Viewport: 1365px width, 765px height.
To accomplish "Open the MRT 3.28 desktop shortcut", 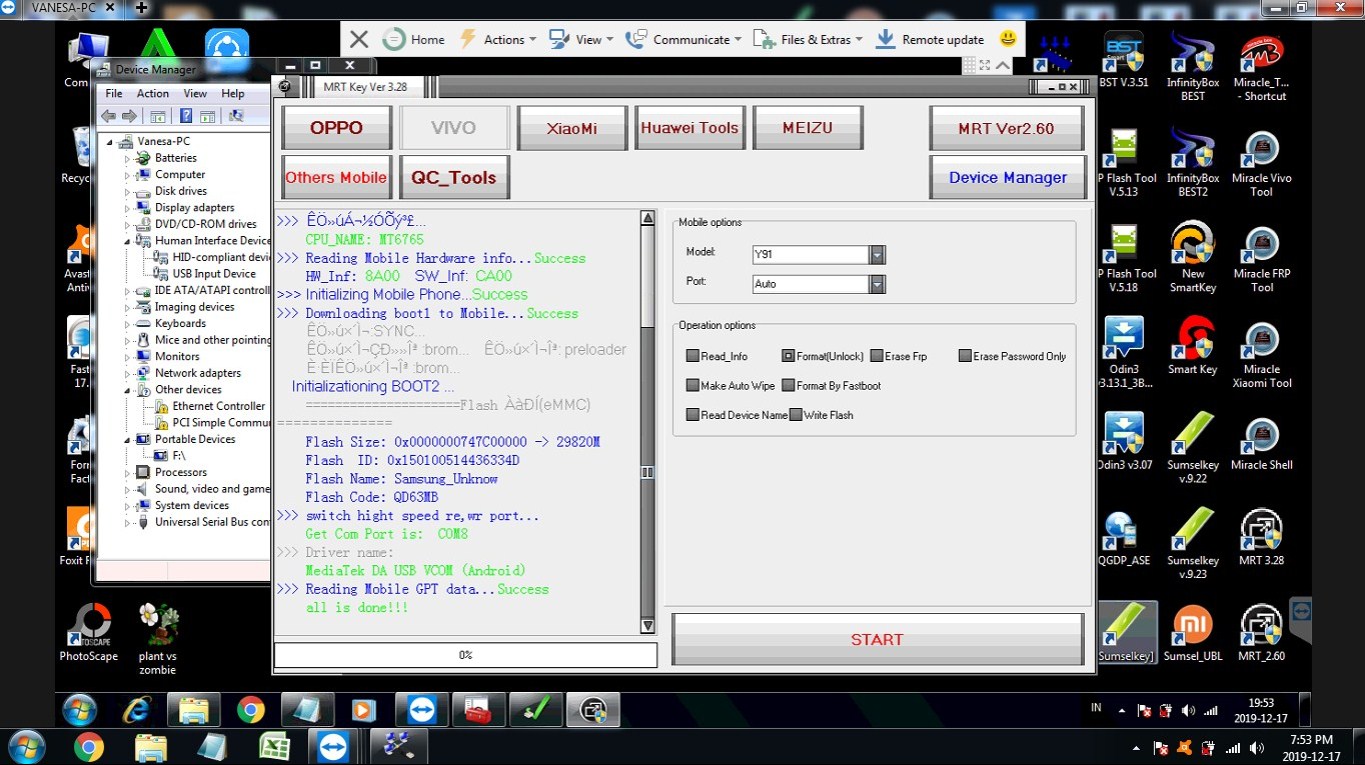I will pos(1261,538).
